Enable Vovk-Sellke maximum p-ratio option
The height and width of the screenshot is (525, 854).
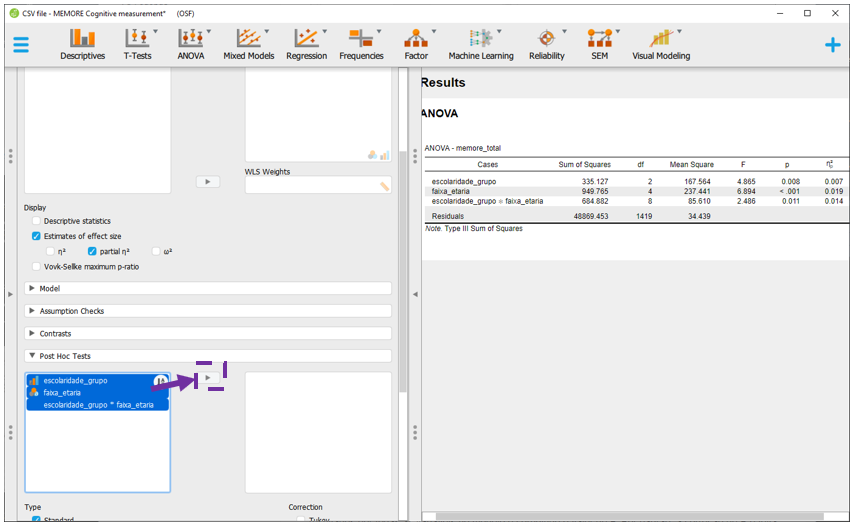pos(37,266)
